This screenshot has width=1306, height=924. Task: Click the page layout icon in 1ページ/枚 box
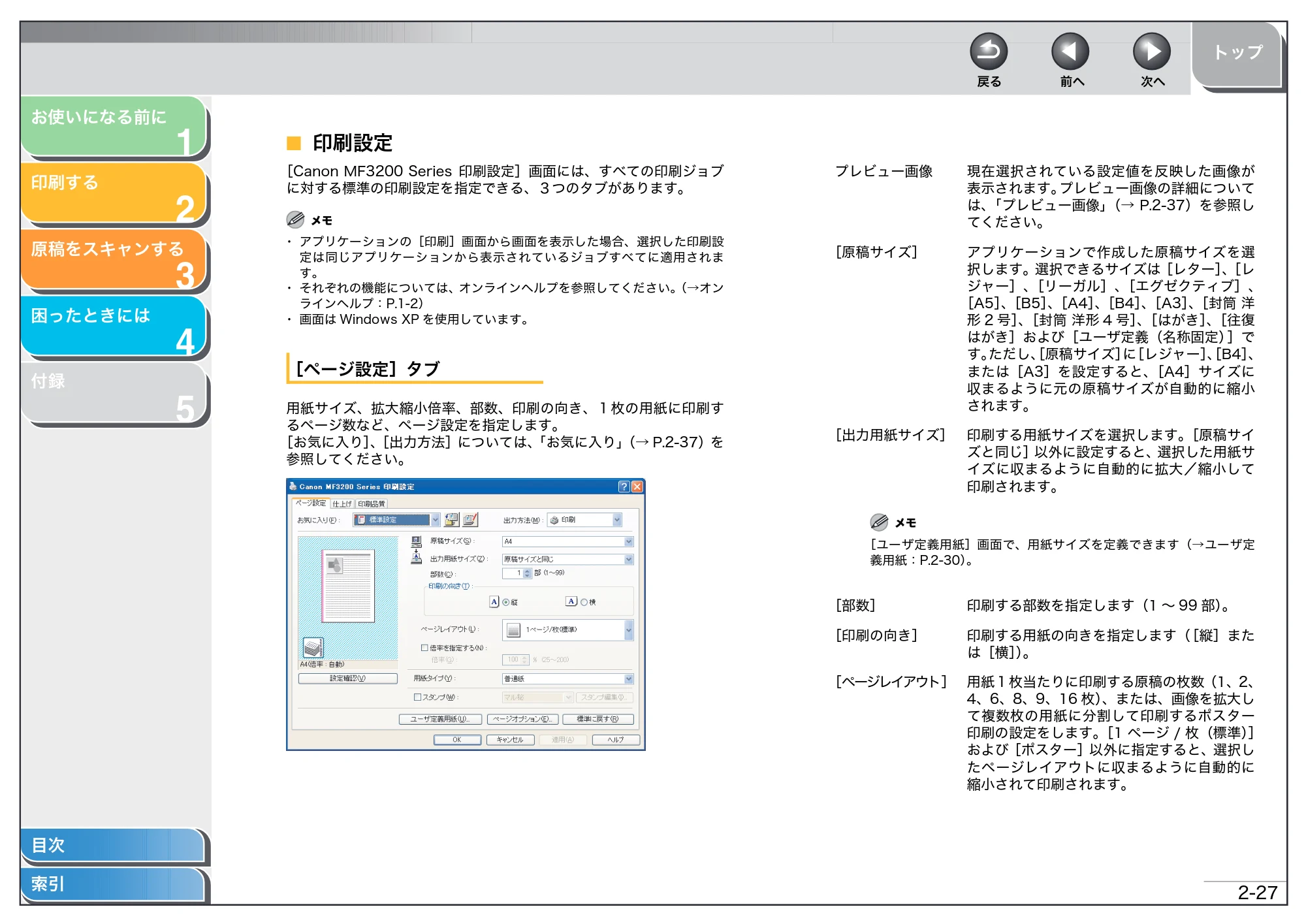pos(514,629)
